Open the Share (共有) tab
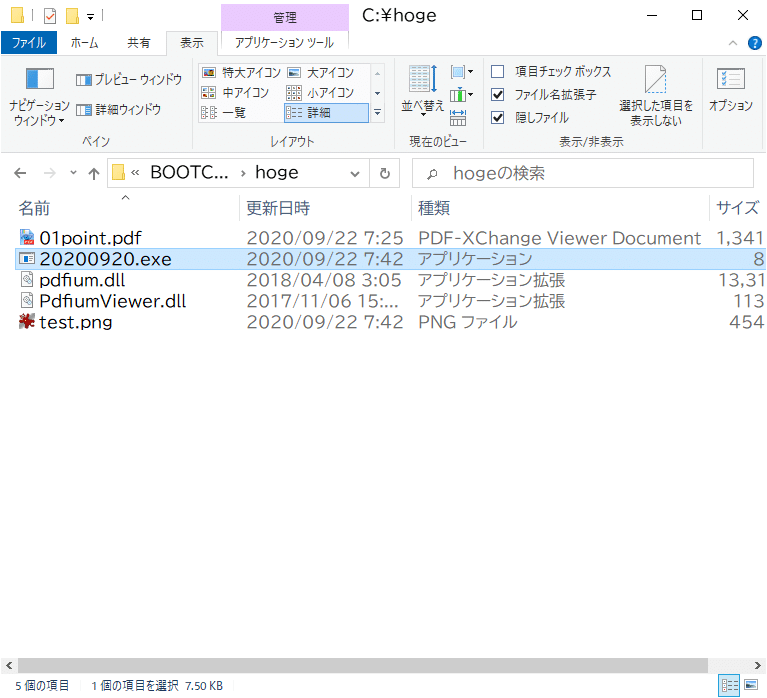This screenshot has width=767, height=698. [x=138, y=43]
